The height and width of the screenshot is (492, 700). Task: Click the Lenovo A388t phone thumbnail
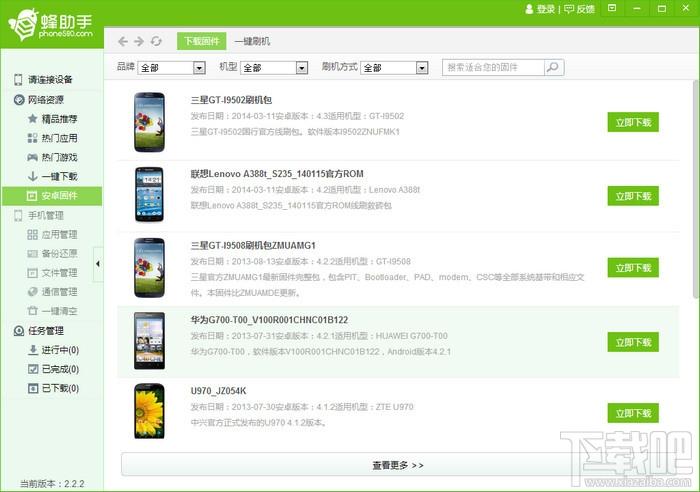(150, 195)
